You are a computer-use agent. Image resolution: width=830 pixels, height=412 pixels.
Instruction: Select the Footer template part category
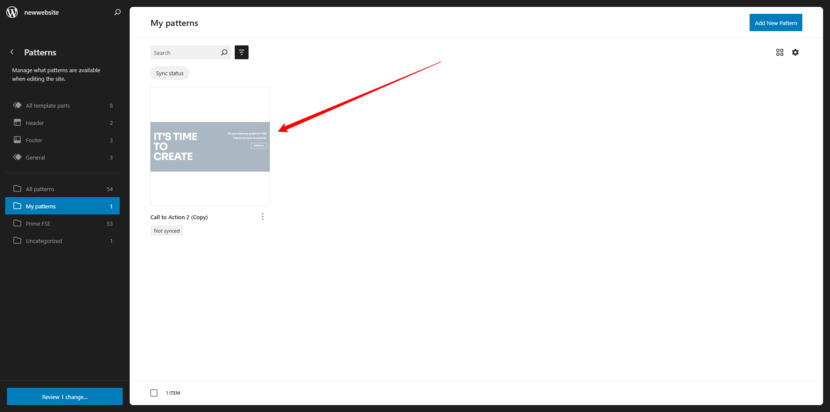click(x=62, y=140)
